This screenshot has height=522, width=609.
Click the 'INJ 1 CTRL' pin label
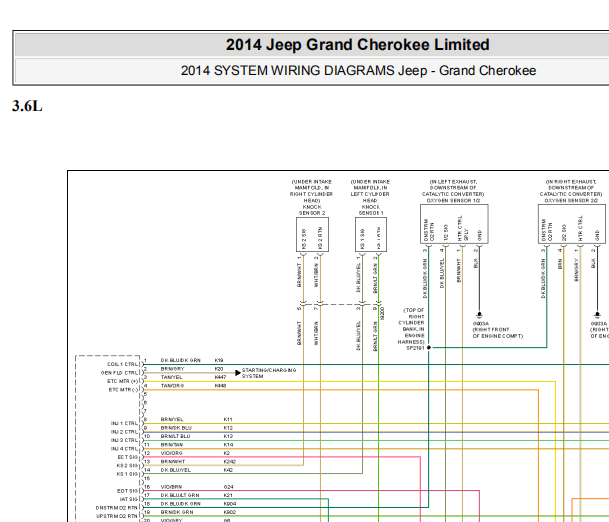click(124, 423)
